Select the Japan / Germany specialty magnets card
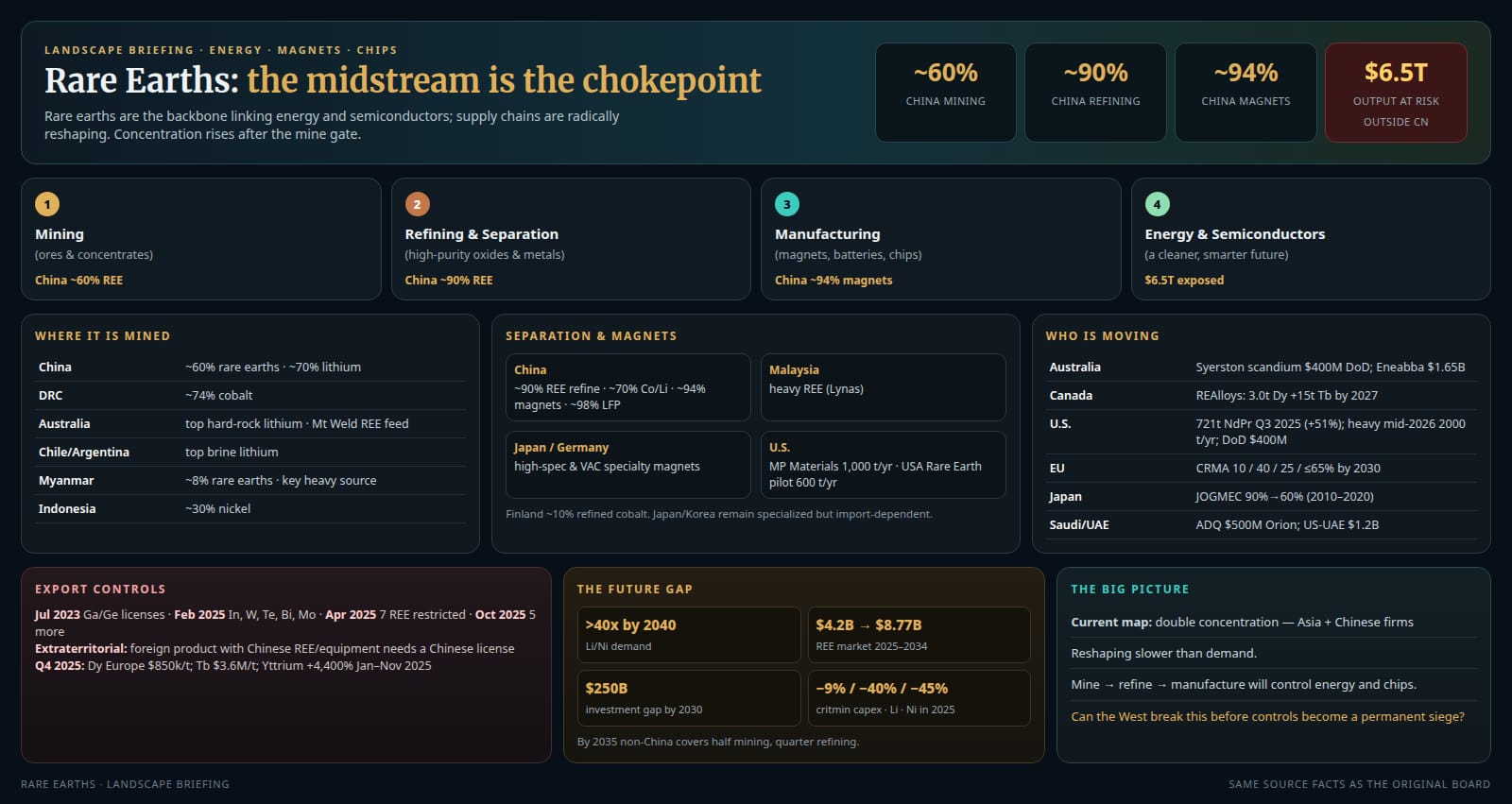Screen dimensions: 1512x804 click(x=628, y=465)
